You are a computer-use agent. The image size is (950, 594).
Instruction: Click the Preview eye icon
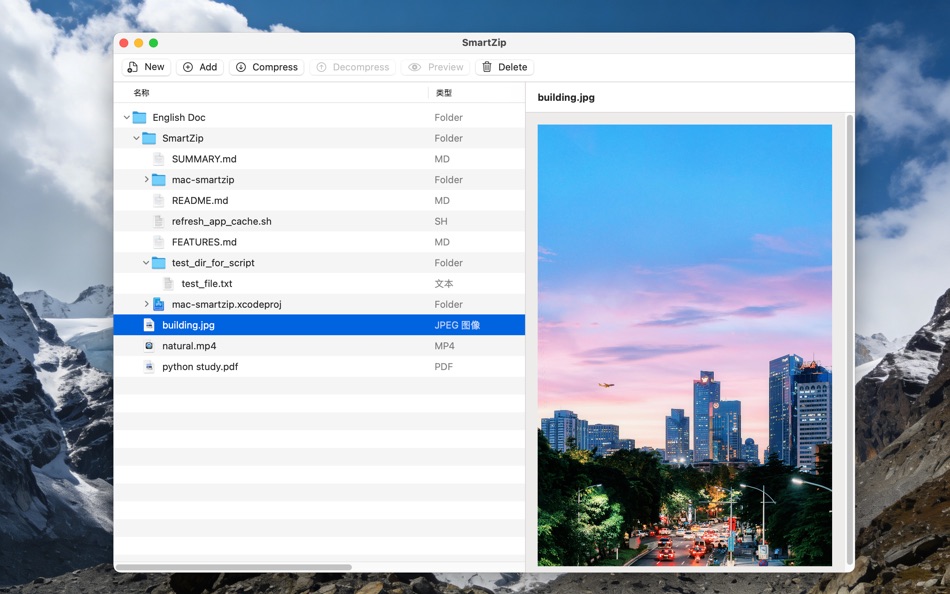414,66
